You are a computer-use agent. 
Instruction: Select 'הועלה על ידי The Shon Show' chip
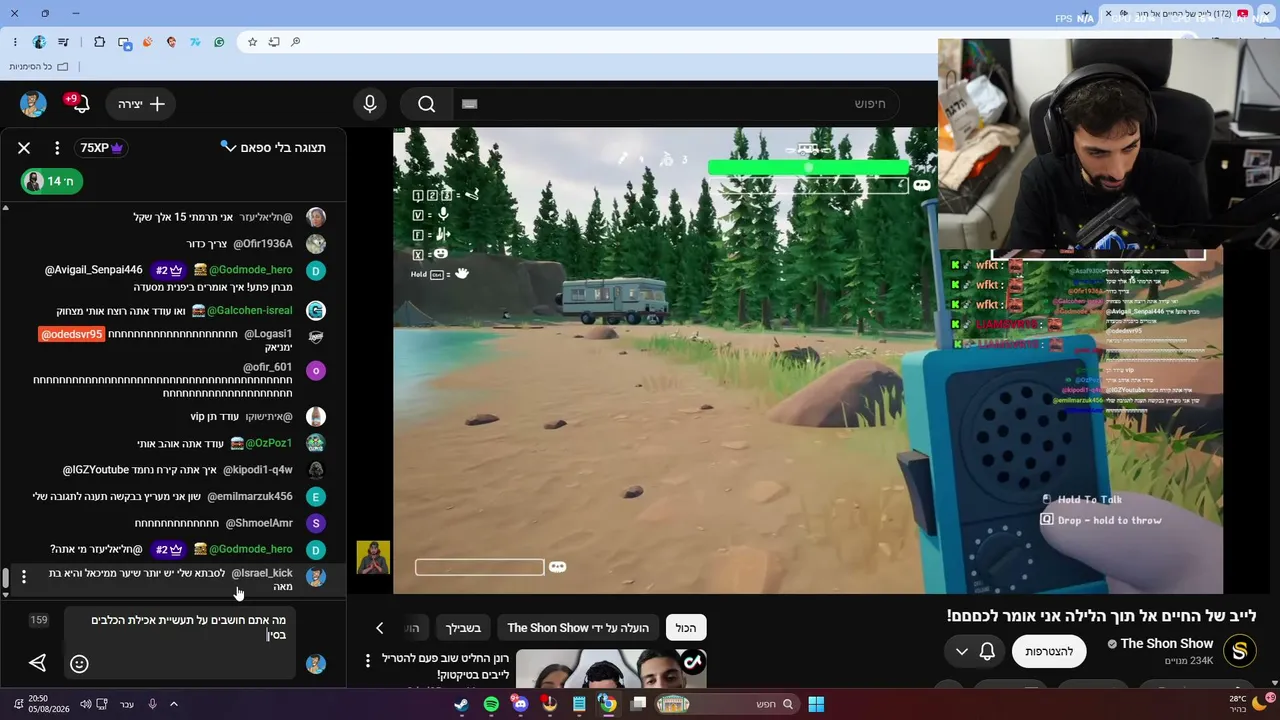578,628
